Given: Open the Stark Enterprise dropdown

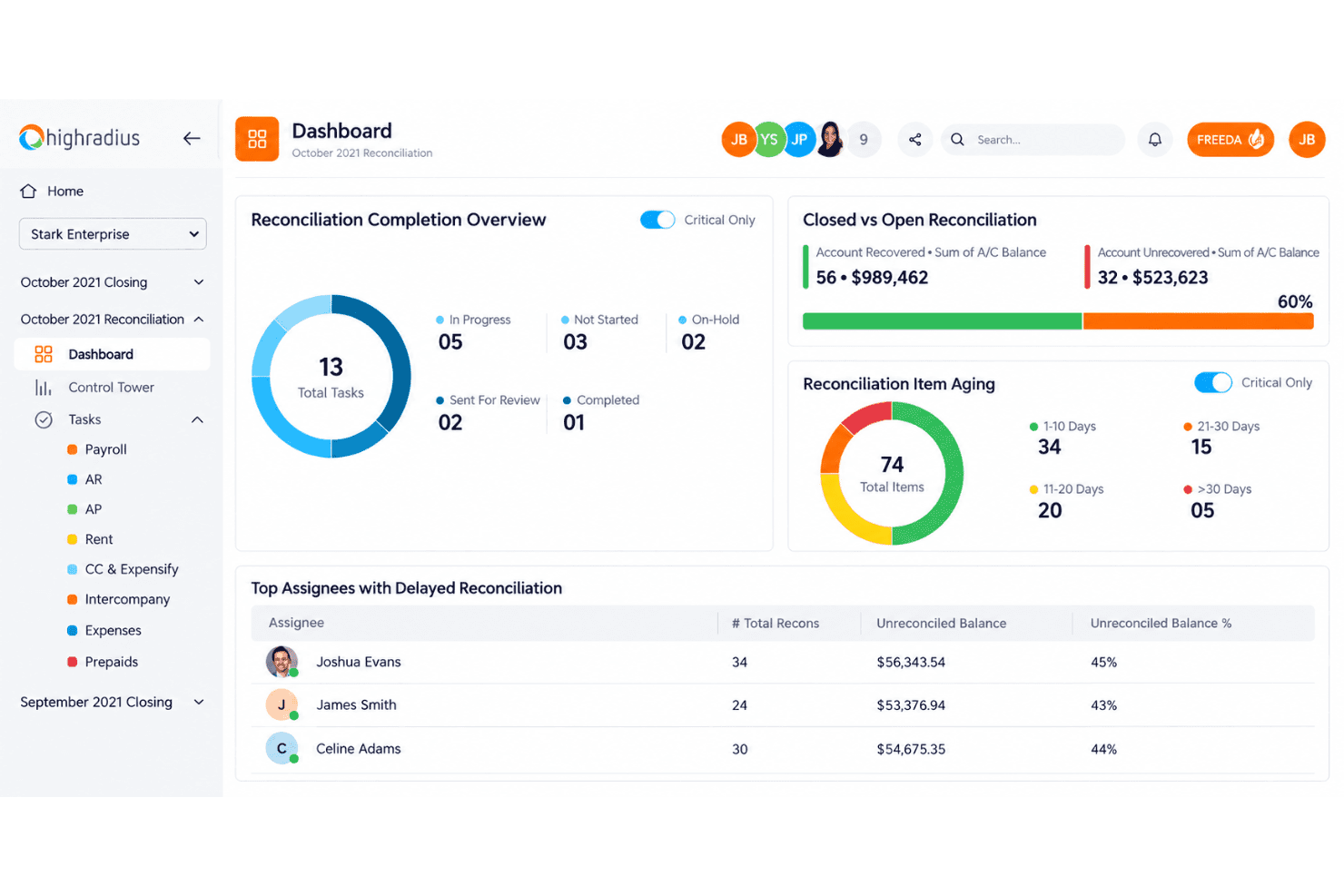Looking at the screenshot, I should click(113, 234).
